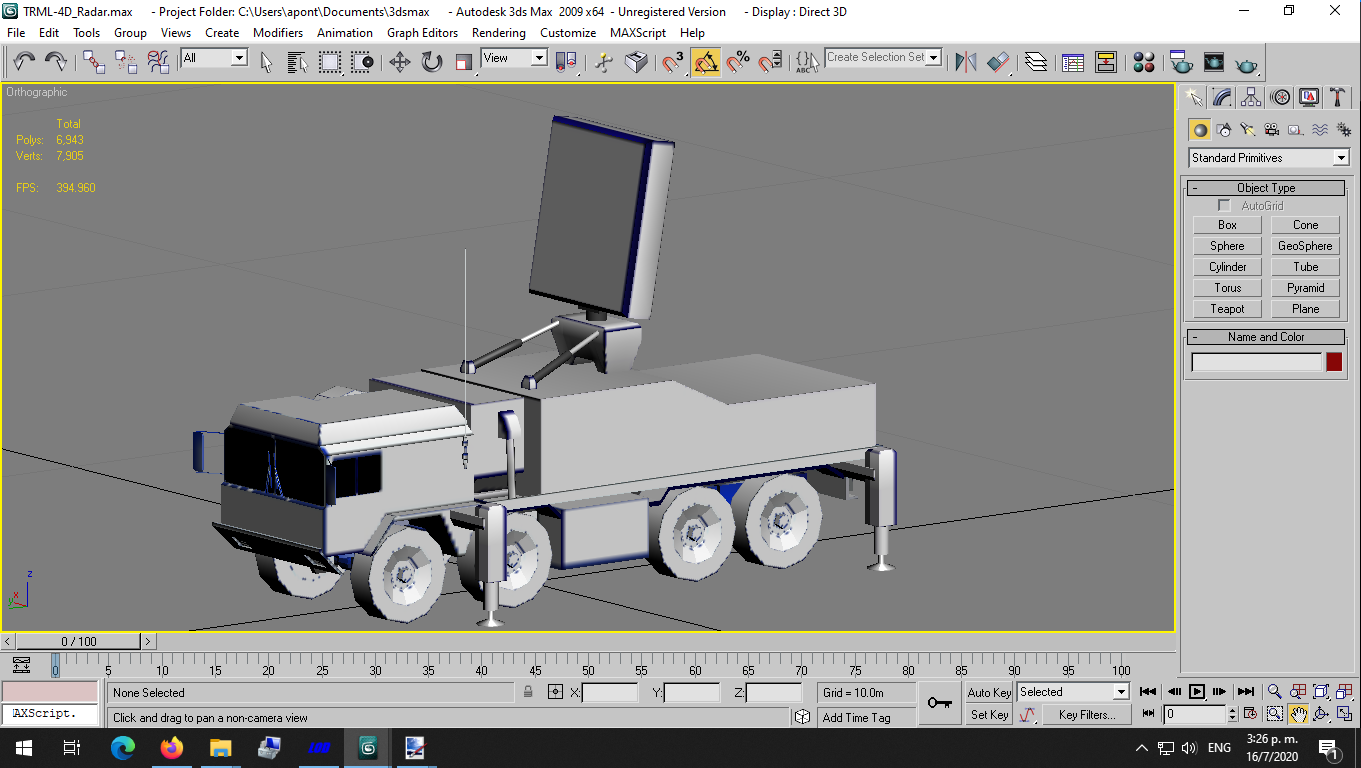Image resolution: width=1361 pixels, height=768 pixels.
Task: Toggle the Angle Snap icon
Action: (x=706, y=62)
